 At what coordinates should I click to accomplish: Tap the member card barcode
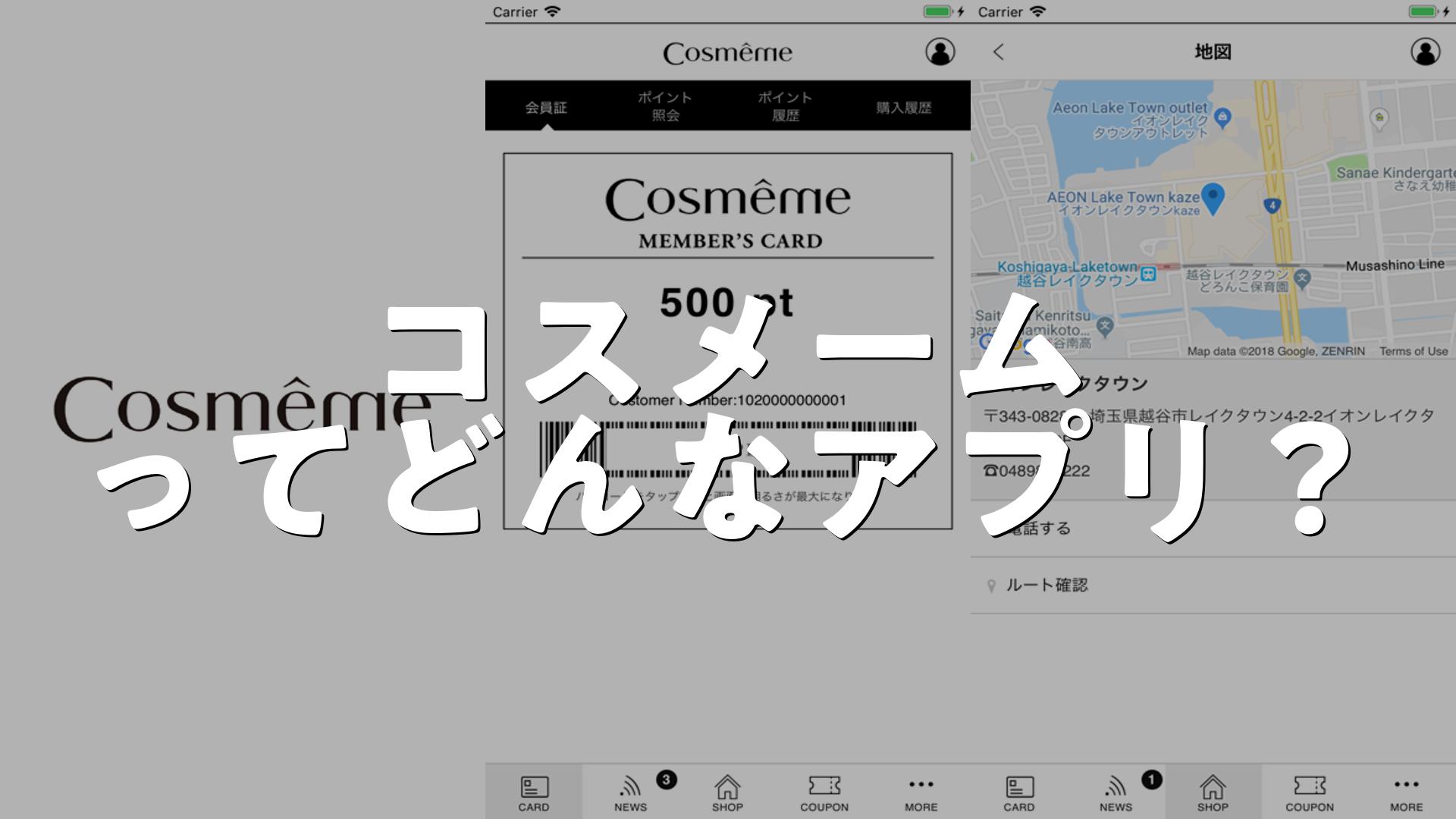728,449
